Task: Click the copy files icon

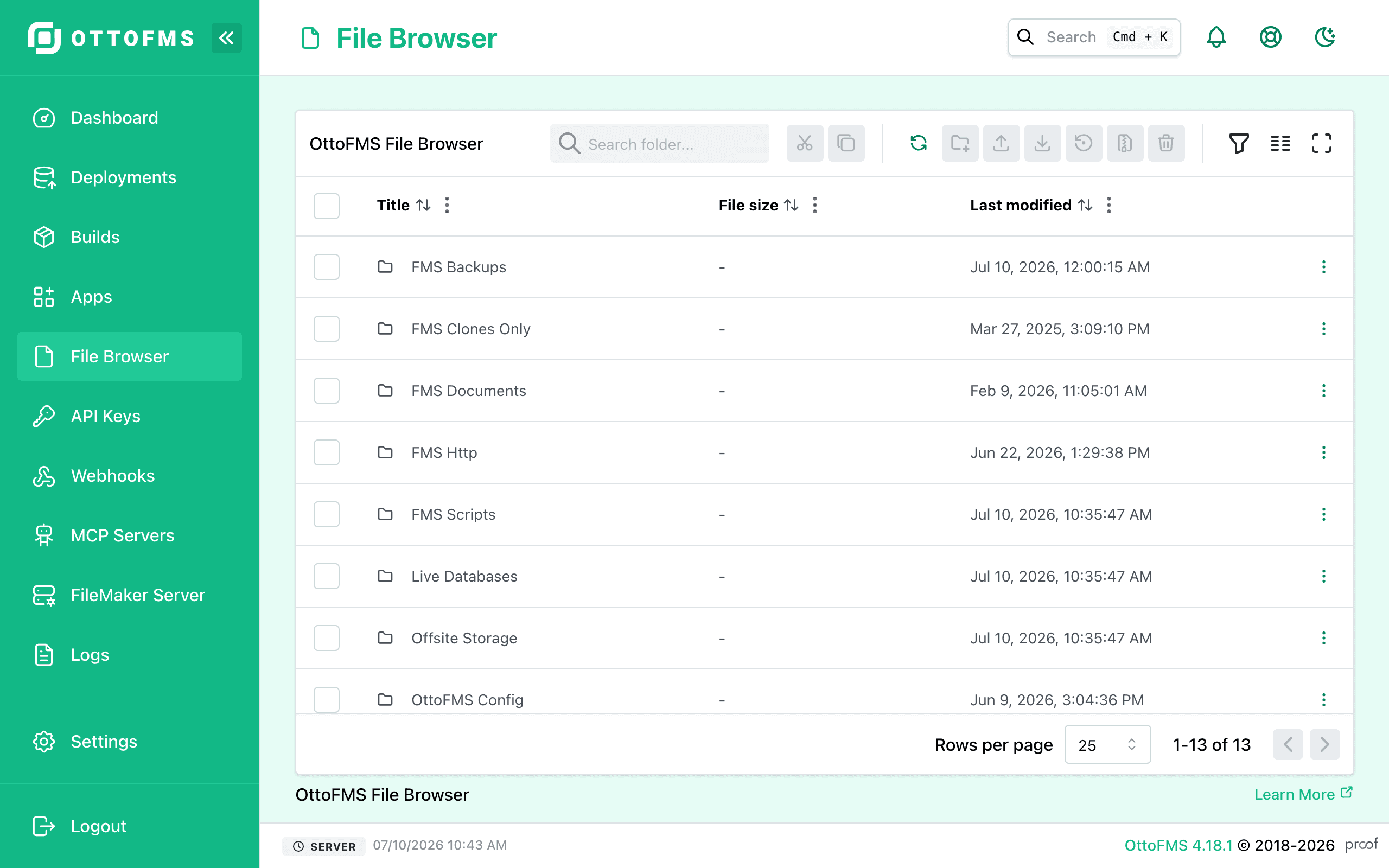Action: coord(846,143)
